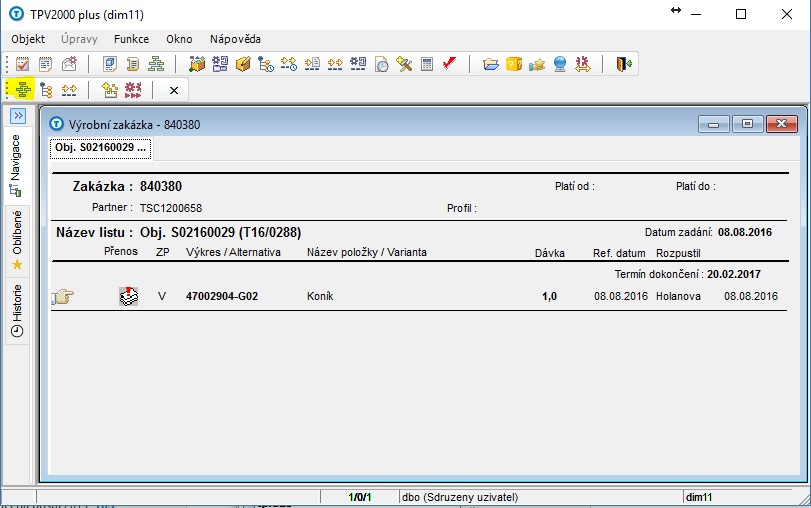The image size is (811, 508).
Task: Click the box with colored shapes icon
Action: tap(197, 64)
